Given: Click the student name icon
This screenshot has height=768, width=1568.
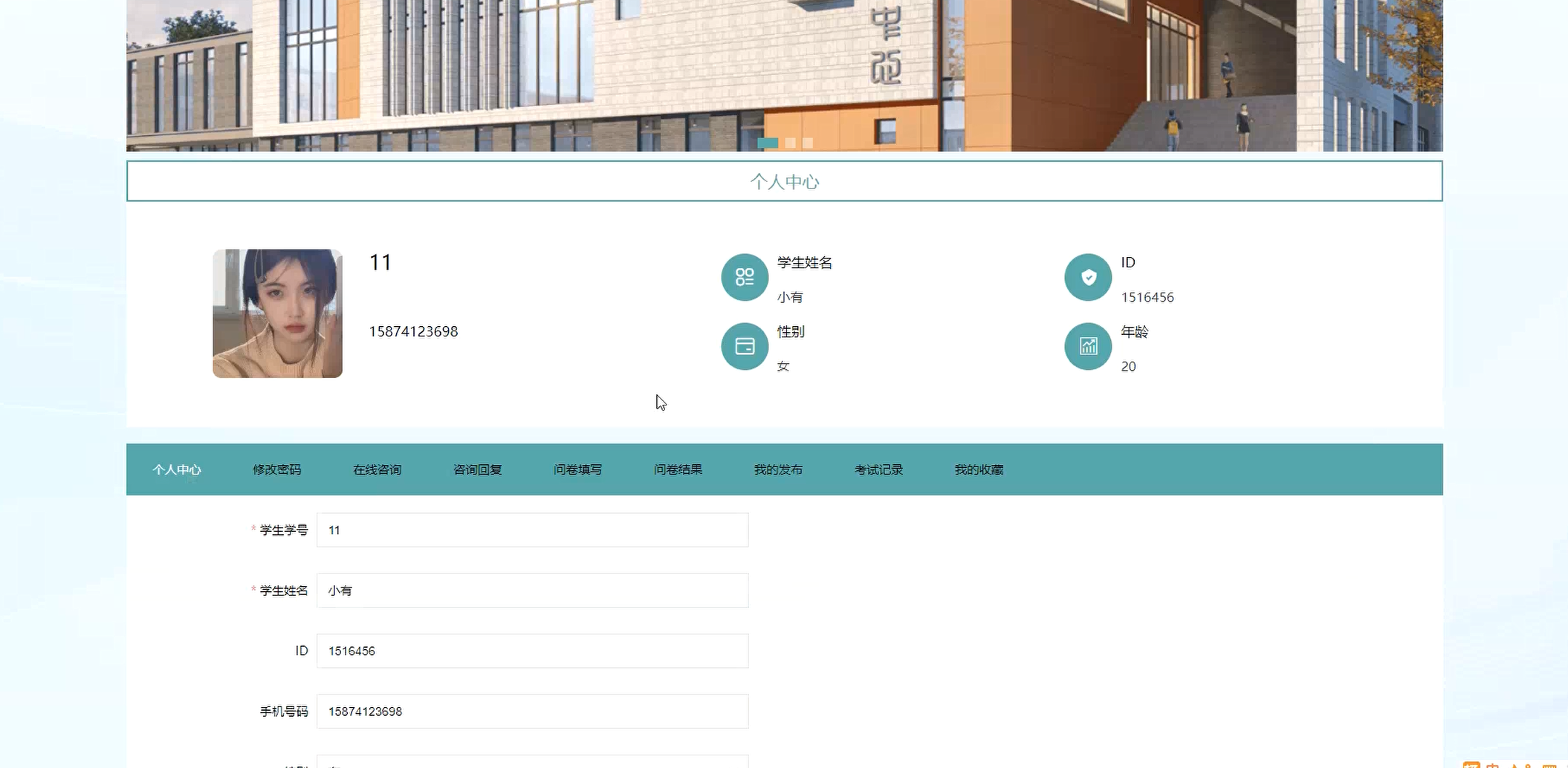Looking at the screenshot, I should tap(745, 277).
